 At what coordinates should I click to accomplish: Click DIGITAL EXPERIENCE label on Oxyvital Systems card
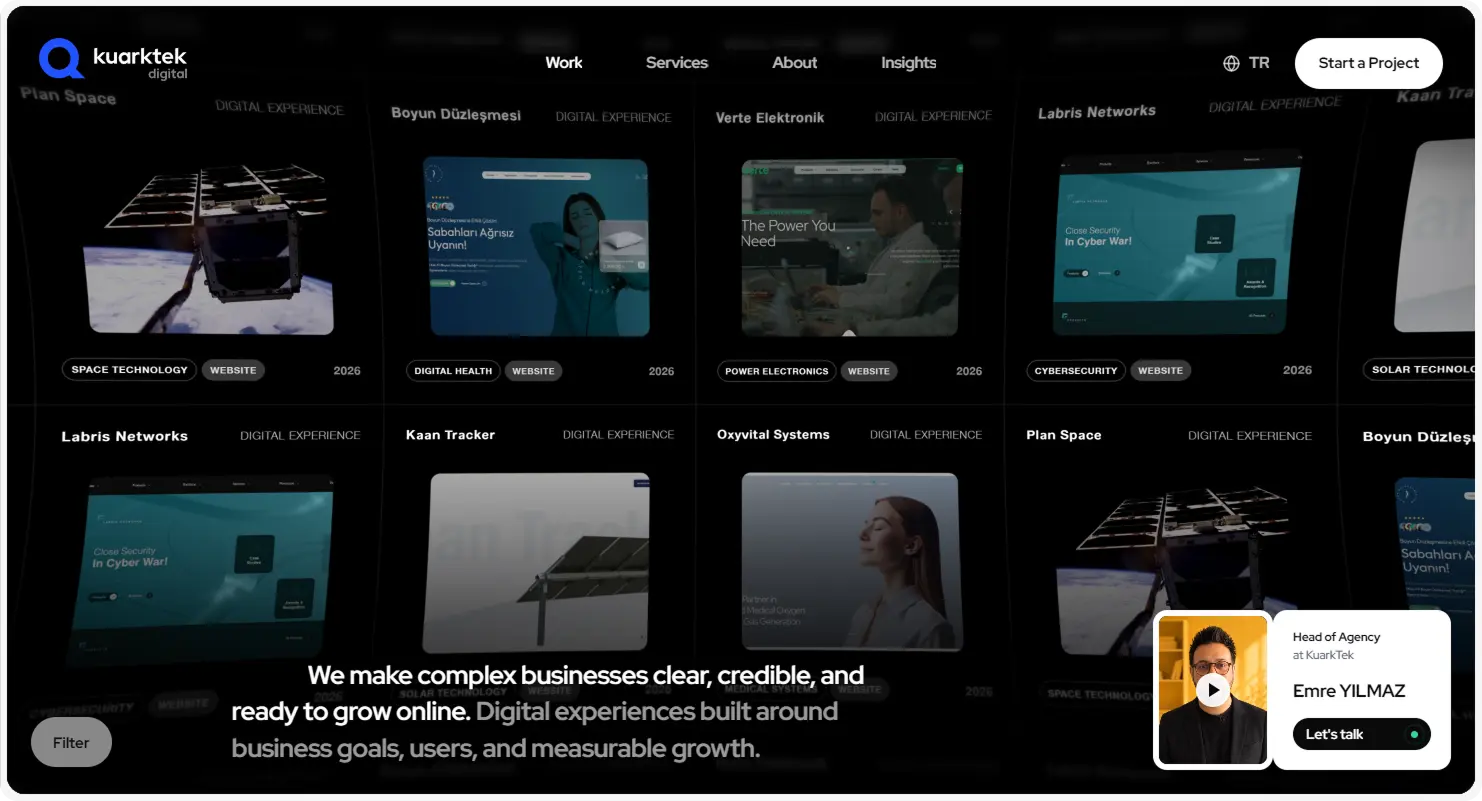[926, 435]
